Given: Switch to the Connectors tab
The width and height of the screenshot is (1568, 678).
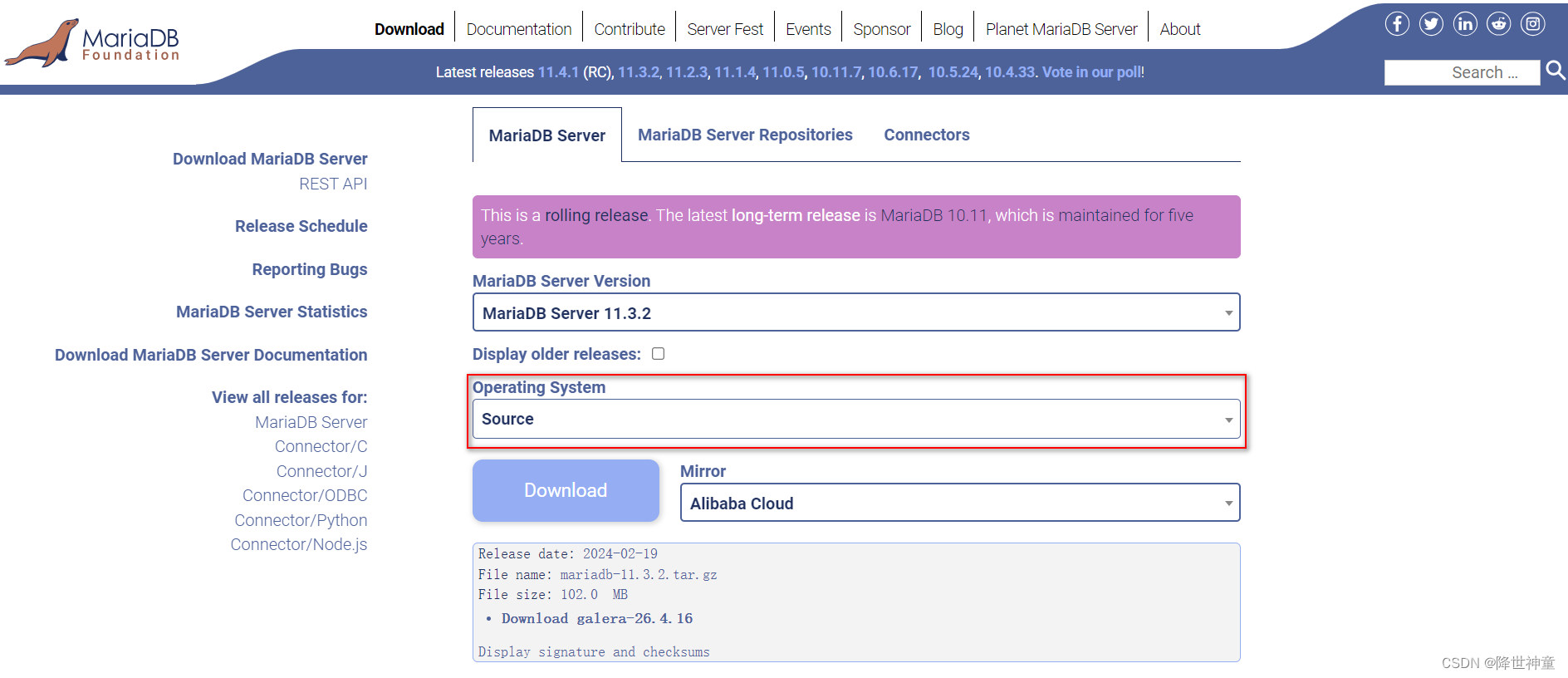Looking at the screenshot, I should [927, 135].
